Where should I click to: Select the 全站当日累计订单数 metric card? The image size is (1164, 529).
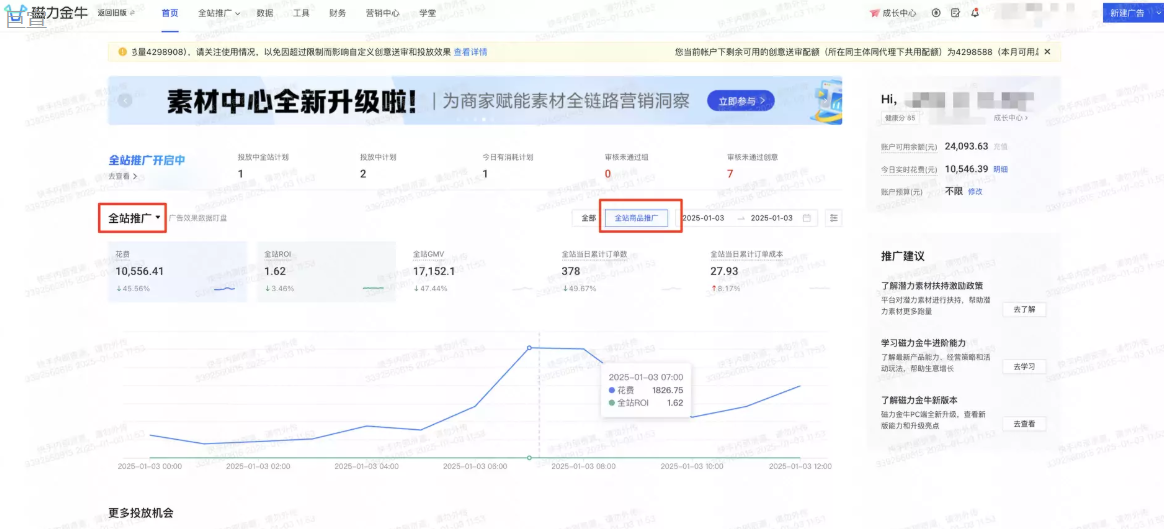[x=624, y=272]
